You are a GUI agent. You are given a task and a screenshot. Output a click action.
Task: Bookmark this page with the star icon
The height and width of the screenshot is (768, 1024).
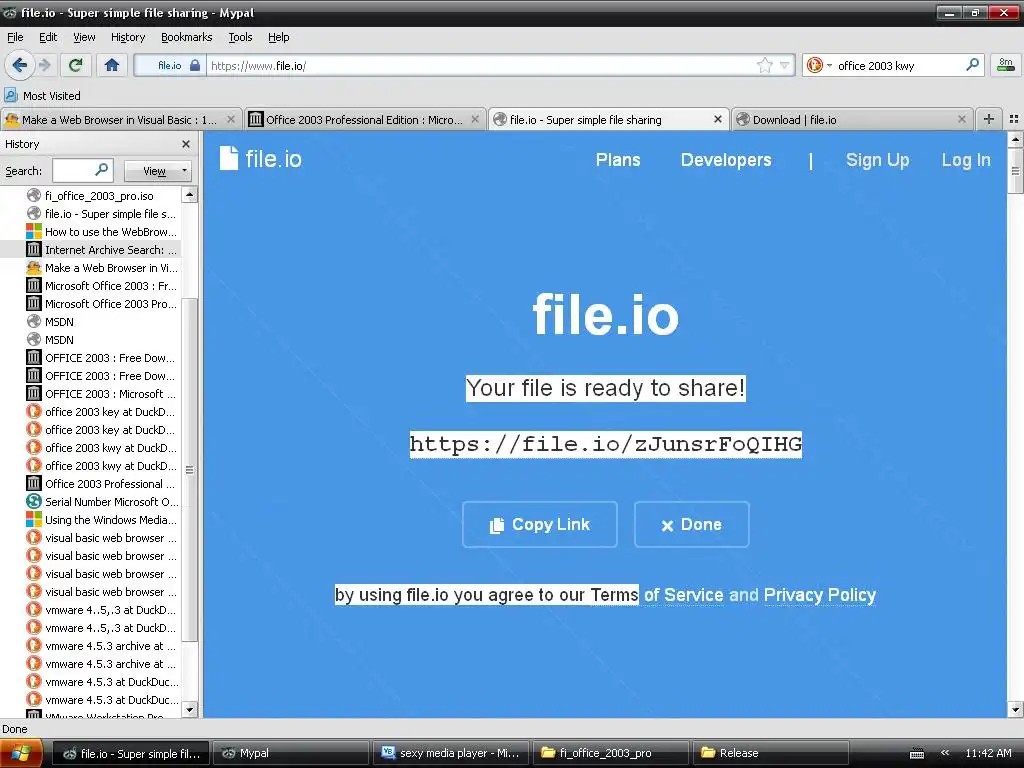coord(764,65)
